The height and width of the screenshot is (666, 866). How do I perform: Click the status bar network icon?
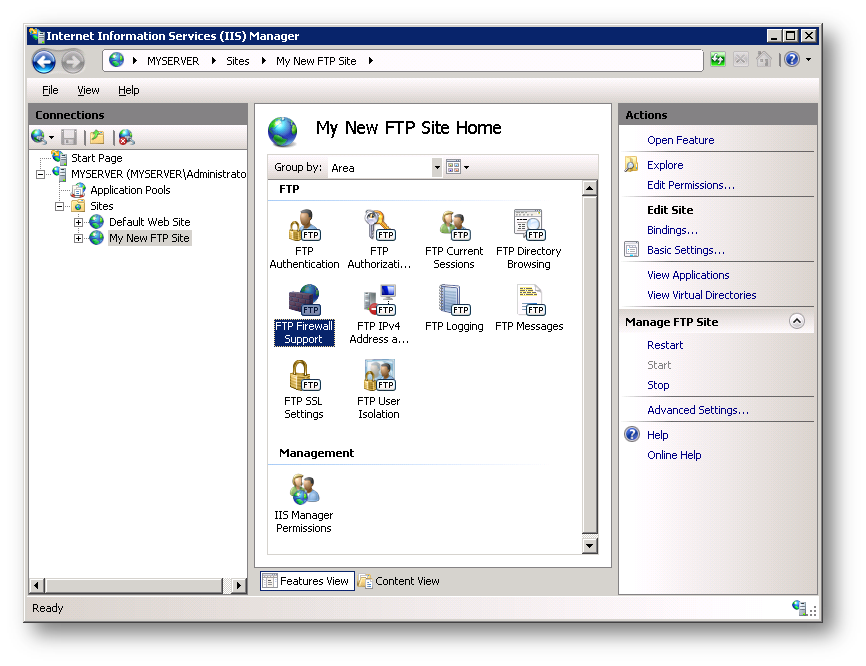point(799,607)
